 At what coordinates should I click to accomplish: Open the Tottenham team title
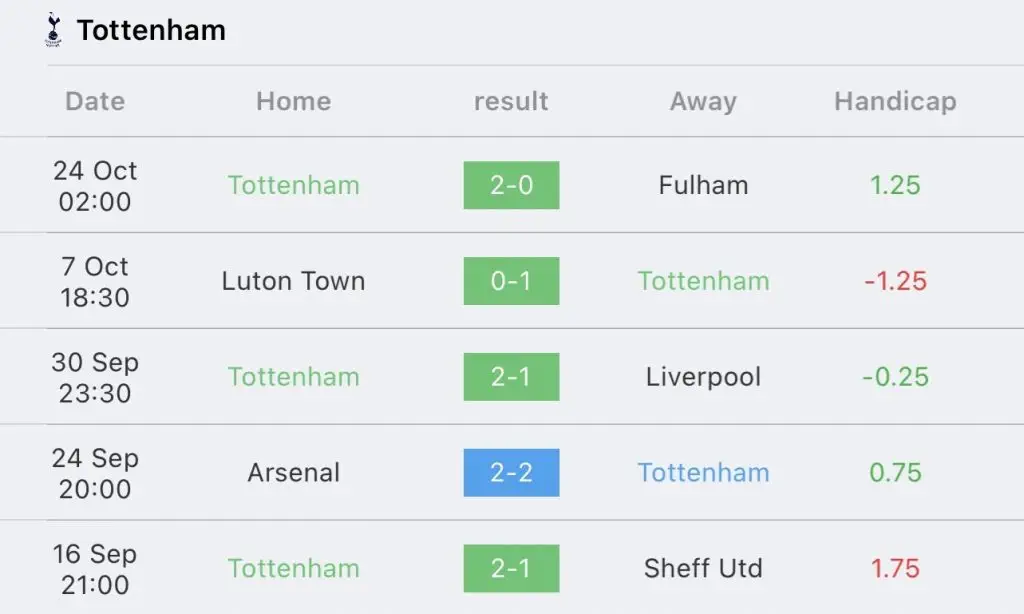pos(152,31)
